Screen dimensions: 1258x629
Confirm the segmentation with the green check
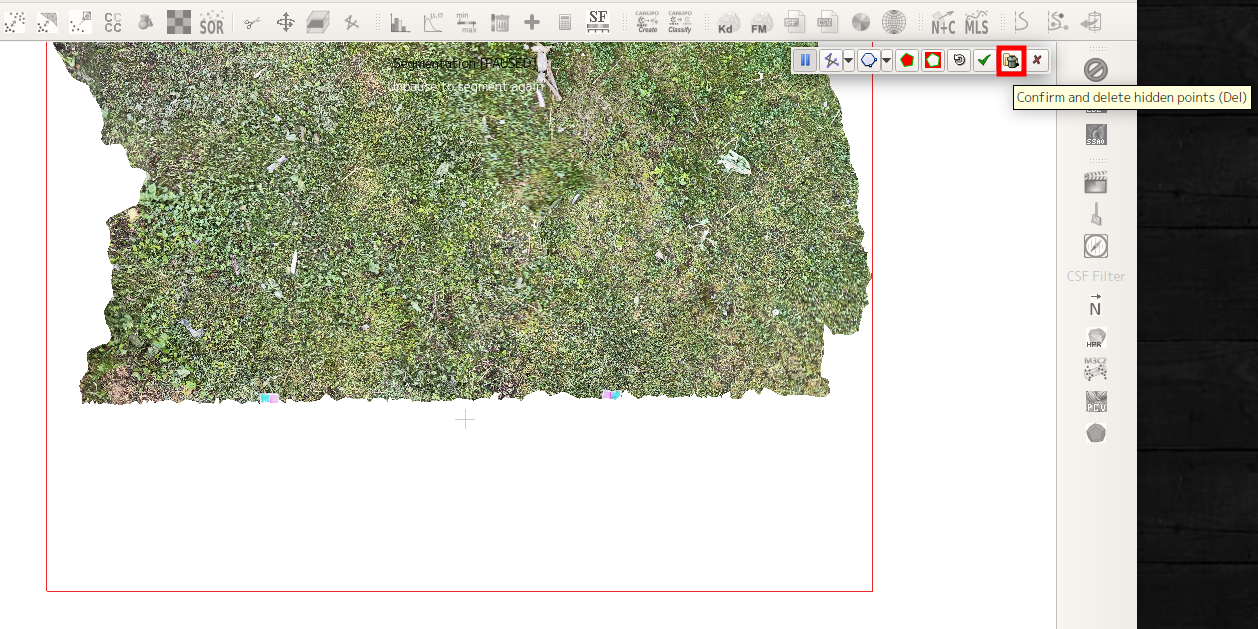(x=984, y=60)
